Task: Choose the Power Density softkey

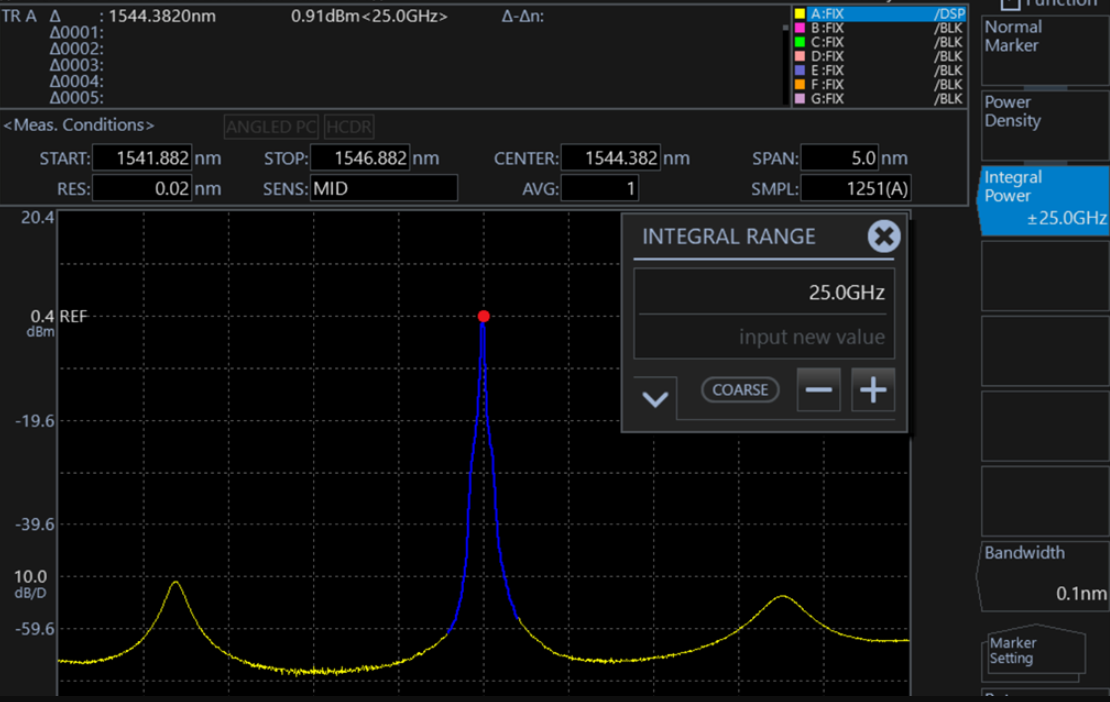Action: pos(1043,124)
